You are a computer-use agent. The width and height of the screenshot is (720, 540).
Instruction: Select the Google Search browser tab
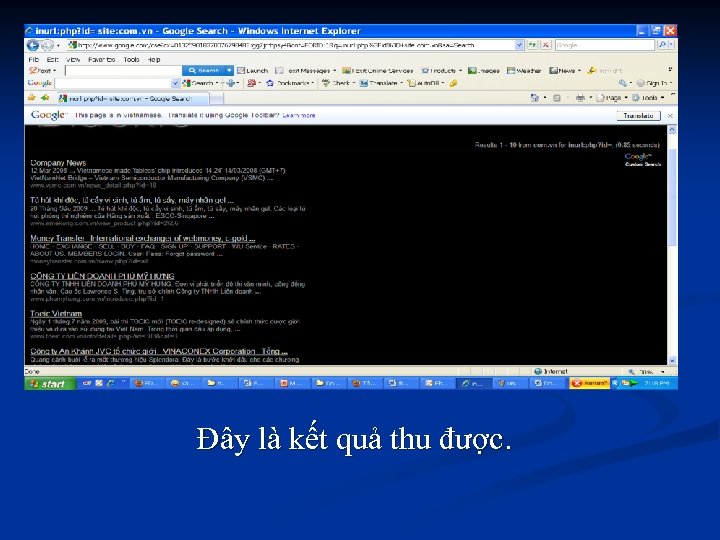[132, 98]
